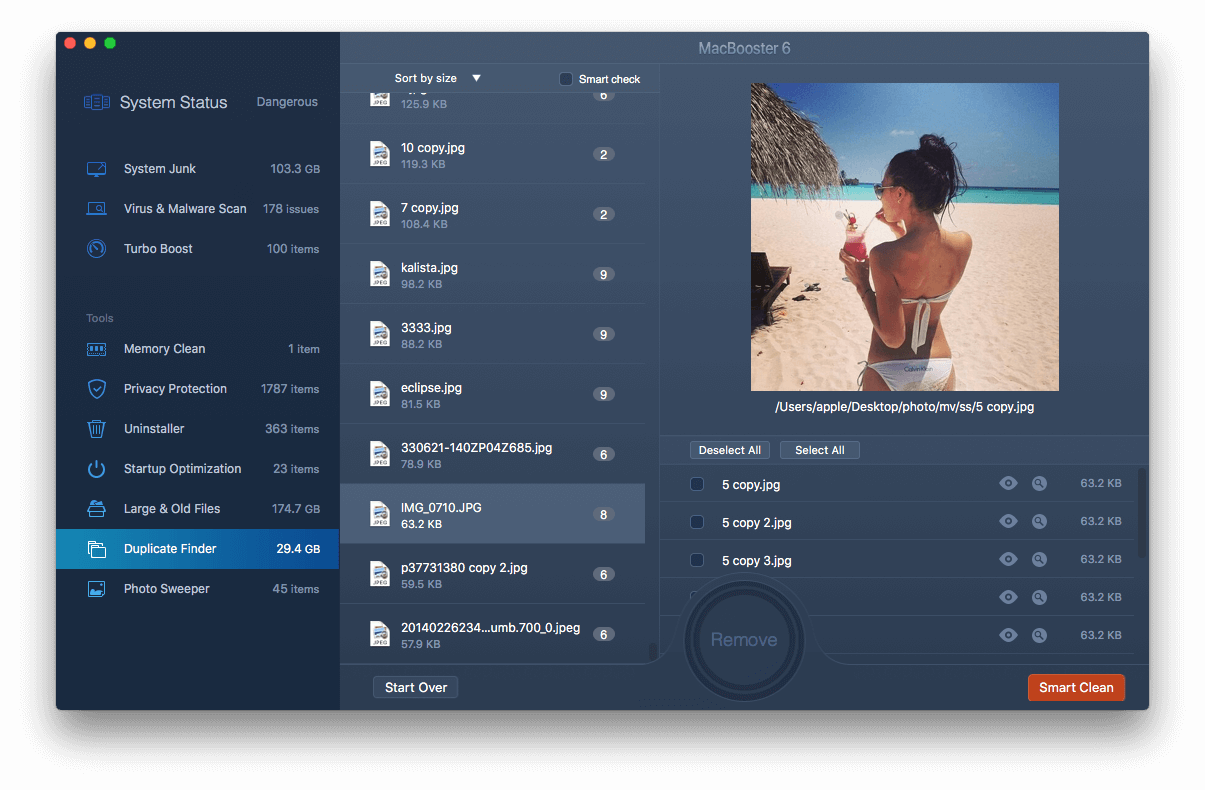Click the Select All button
Viewport: 1205px width, 790px height.
tap(819, 450)
